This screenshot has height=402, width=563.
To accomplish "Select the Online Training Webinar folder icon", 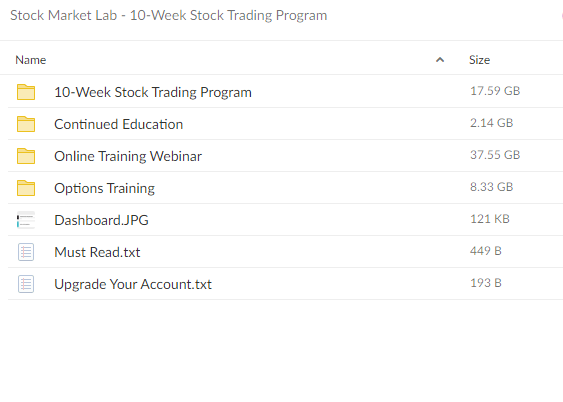I will coord(26,156).
